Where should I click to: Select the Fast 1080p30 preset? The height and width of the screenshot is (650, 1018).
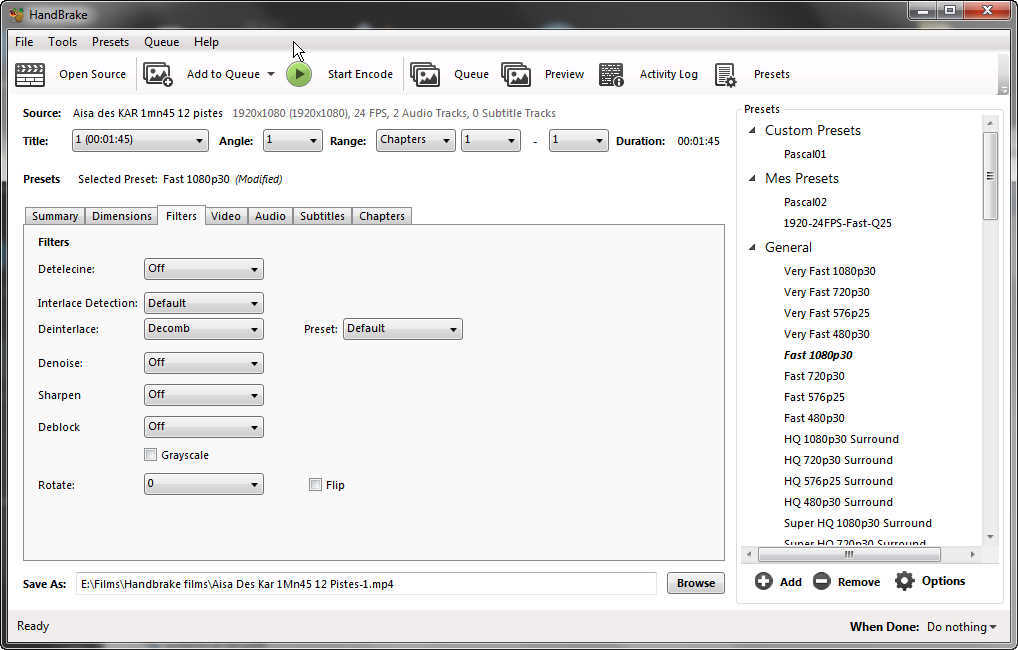(x=818, y=355)
